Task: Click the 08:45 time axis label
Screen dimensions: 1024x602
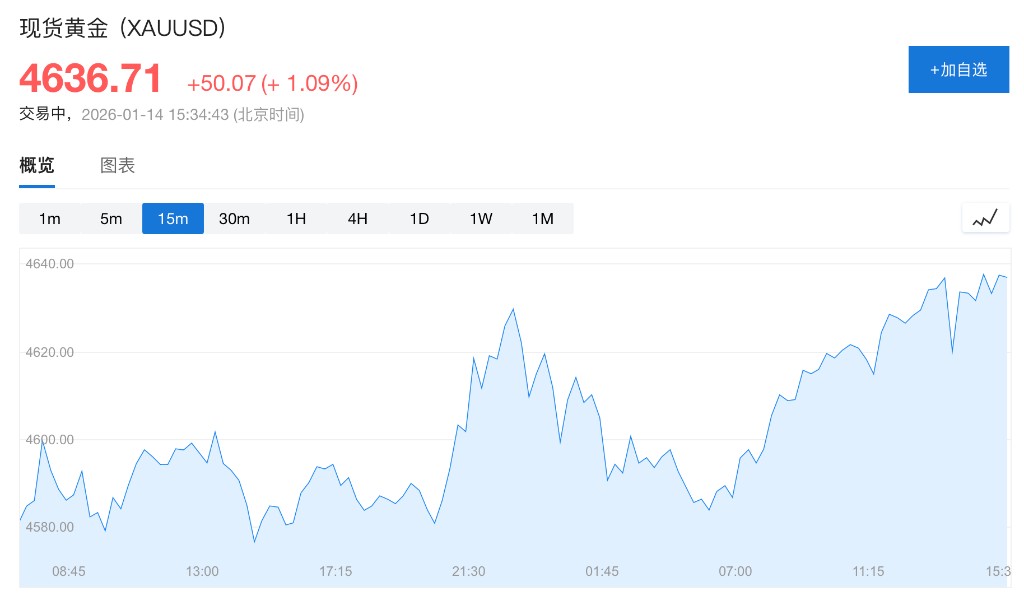Action: tap(69, 571)
